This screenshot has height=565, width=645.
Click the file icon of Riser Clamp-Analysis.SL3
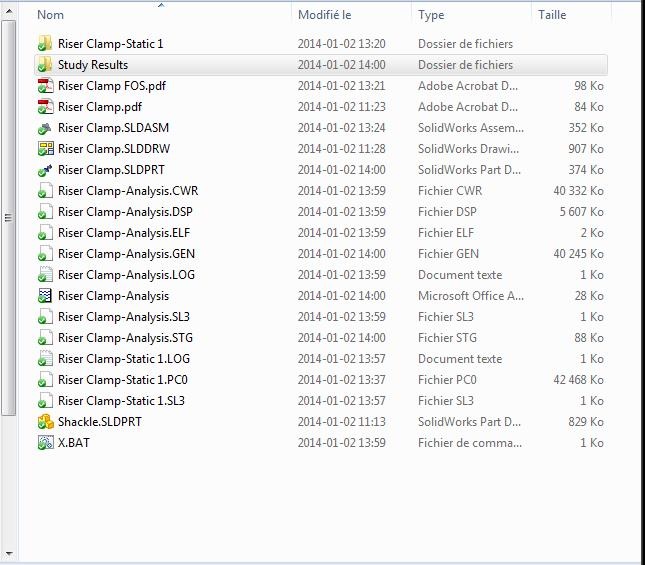tap(45, 317)
